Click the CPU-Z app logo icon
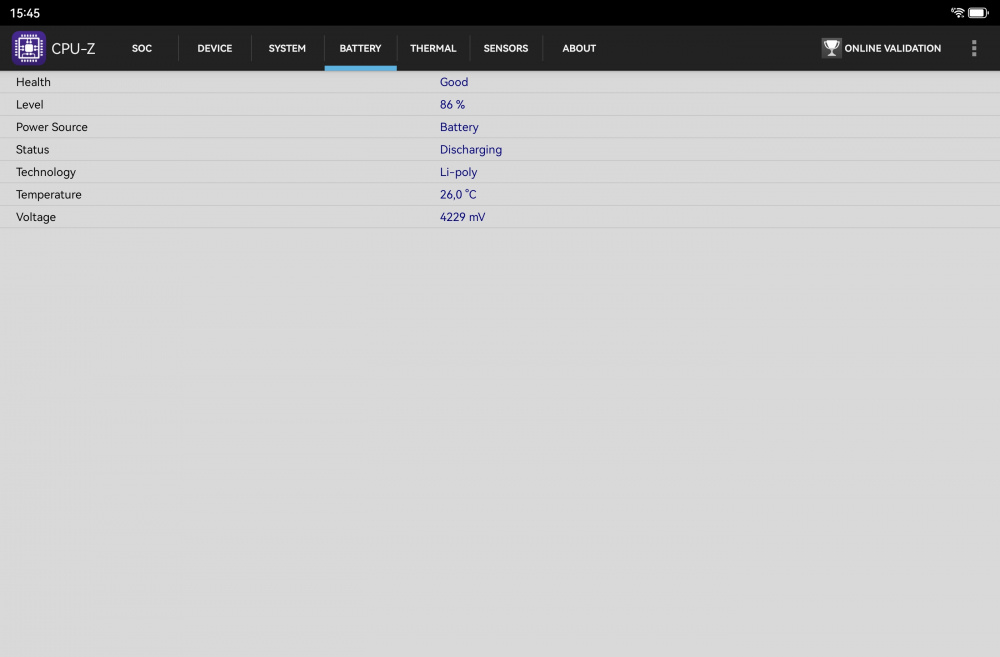The image size is (1000, 657). click(29, 48)
